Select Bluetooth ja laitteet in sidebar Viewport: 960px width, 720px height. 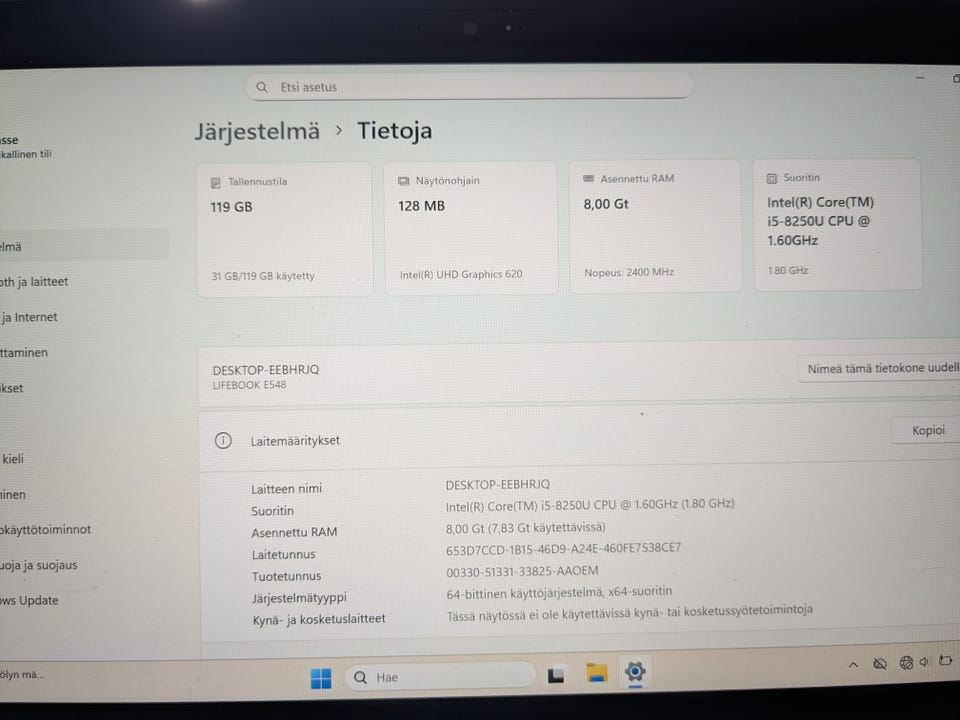click(34, 282)
